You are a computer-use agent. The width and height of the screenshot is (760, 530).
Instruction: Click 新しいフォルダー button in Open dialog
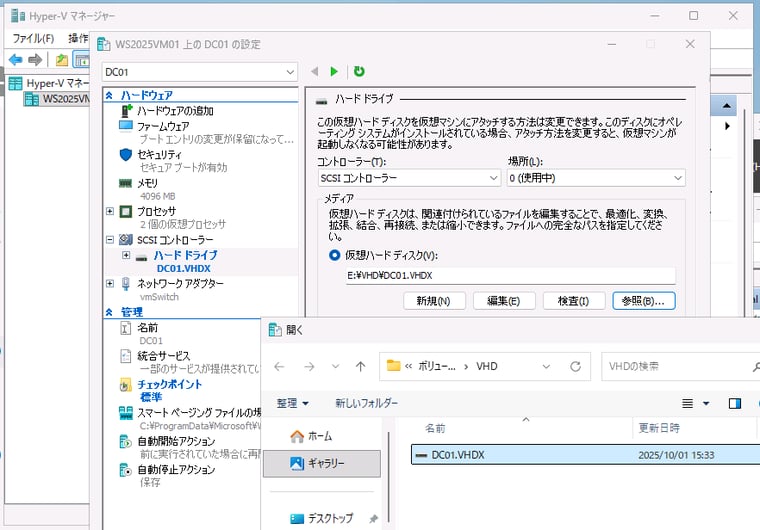[366, 403]
